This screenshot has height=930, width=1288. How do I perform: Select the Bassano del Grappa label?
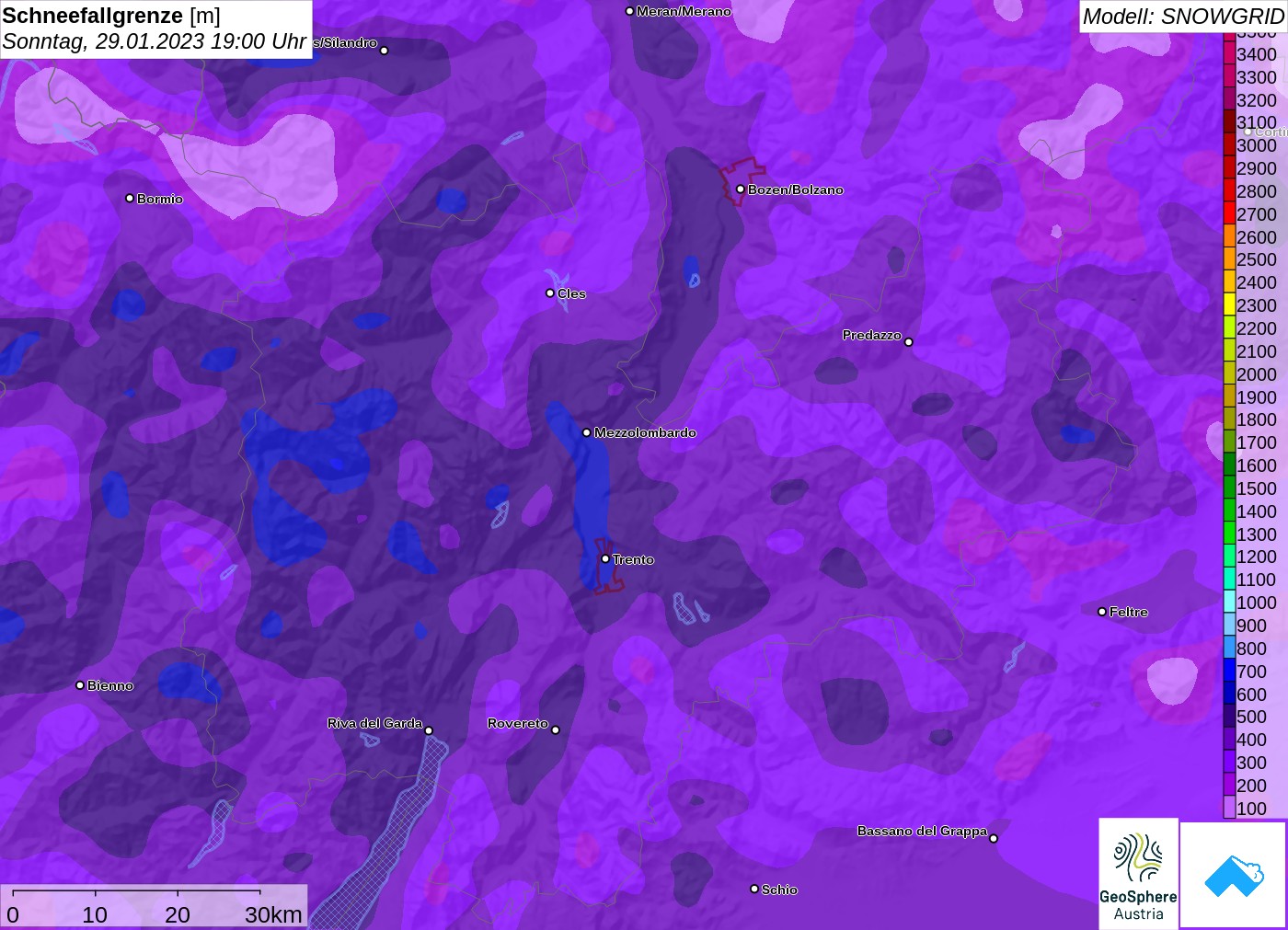(922, 831)
